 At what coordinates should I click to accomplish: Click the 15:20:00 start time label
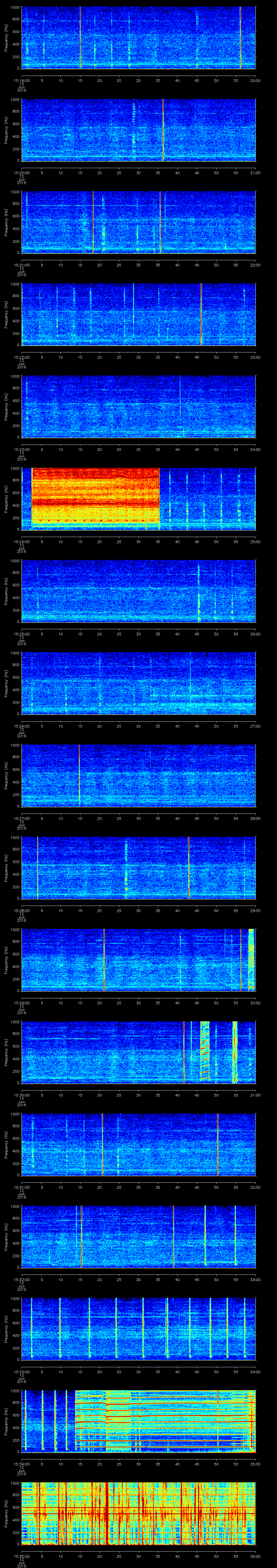click(x=21, y=173)
